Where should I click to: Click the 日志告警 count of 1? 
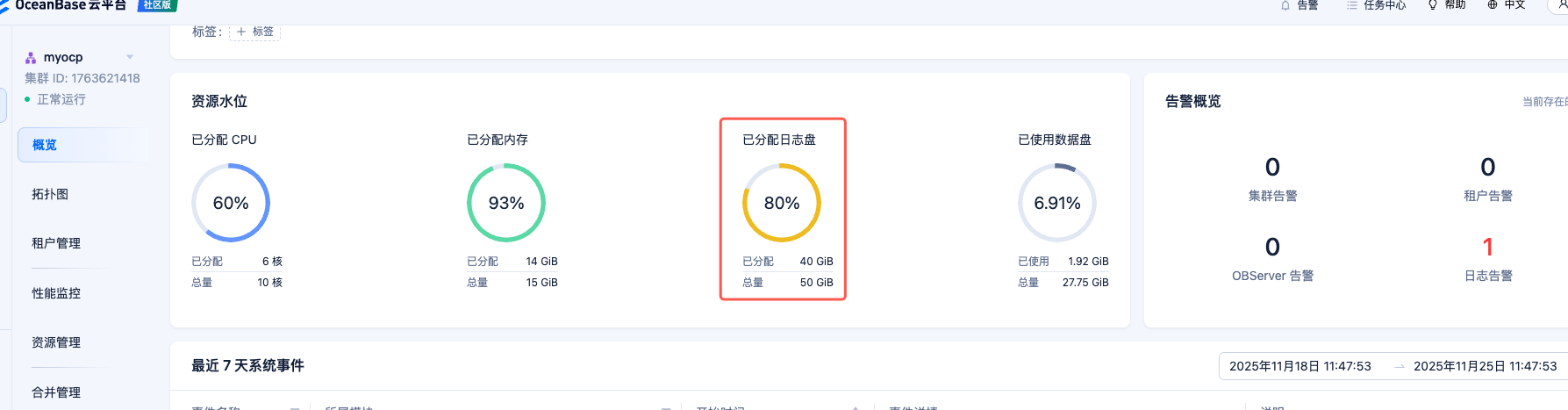tap(1487, 247)
